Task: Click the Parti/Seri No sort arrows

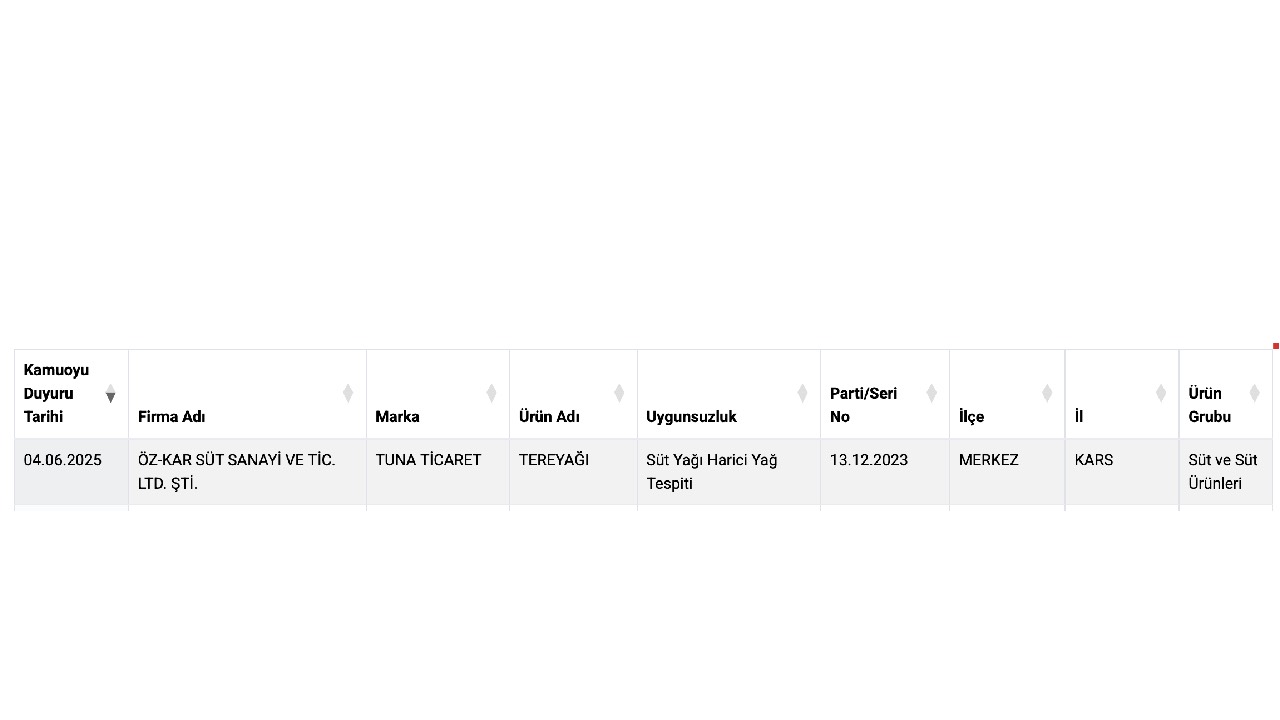Action: pos(931,393)
